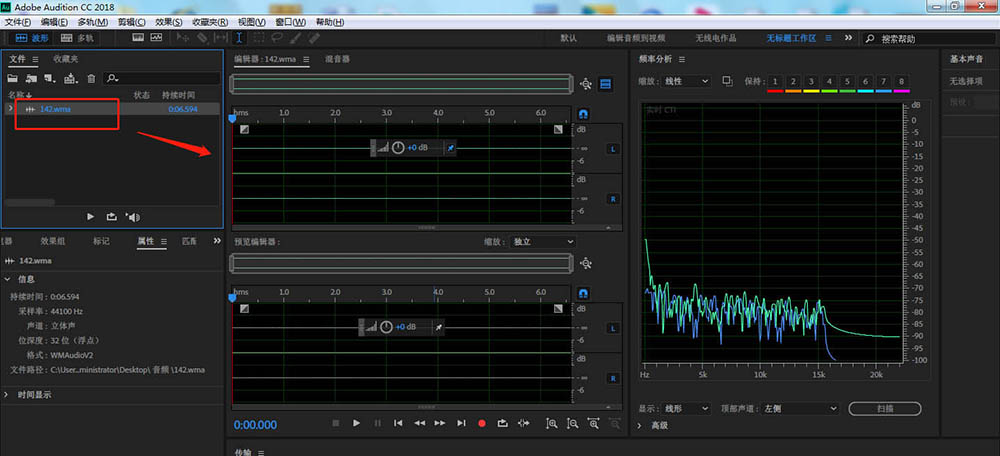Select 142.wma in the file list

tap(55, 109)
